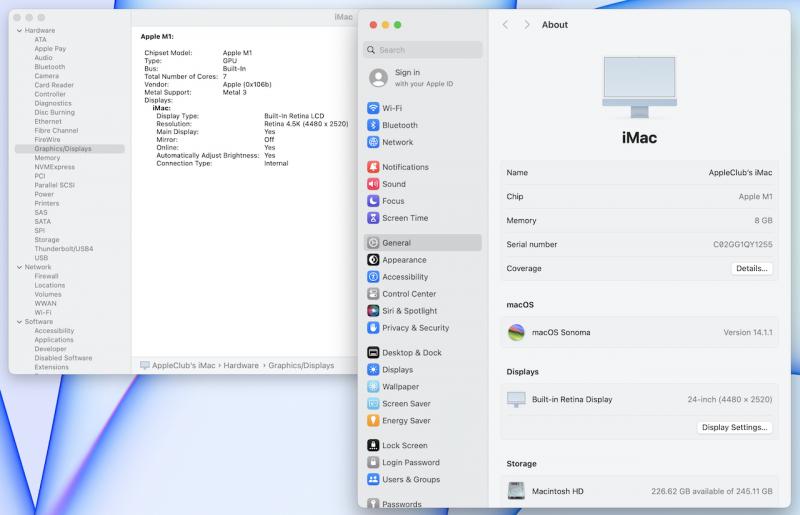800x515 pixels.
Task: Open Wi-Fi settings icon in sidebar
Action: click(373, 108)
